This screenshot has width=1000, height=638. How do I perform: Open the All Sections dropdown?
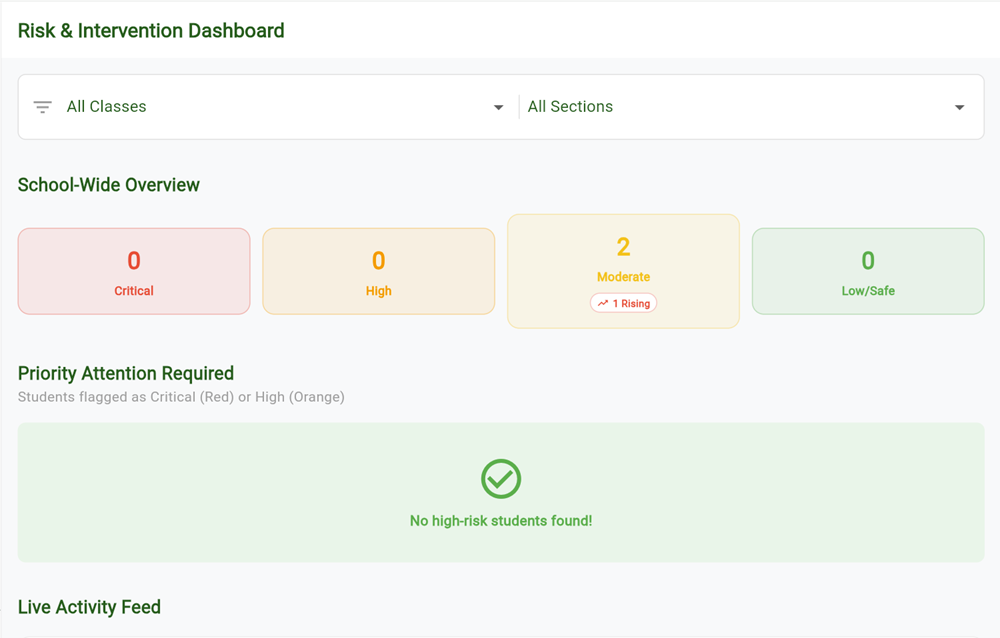[740, 106]
